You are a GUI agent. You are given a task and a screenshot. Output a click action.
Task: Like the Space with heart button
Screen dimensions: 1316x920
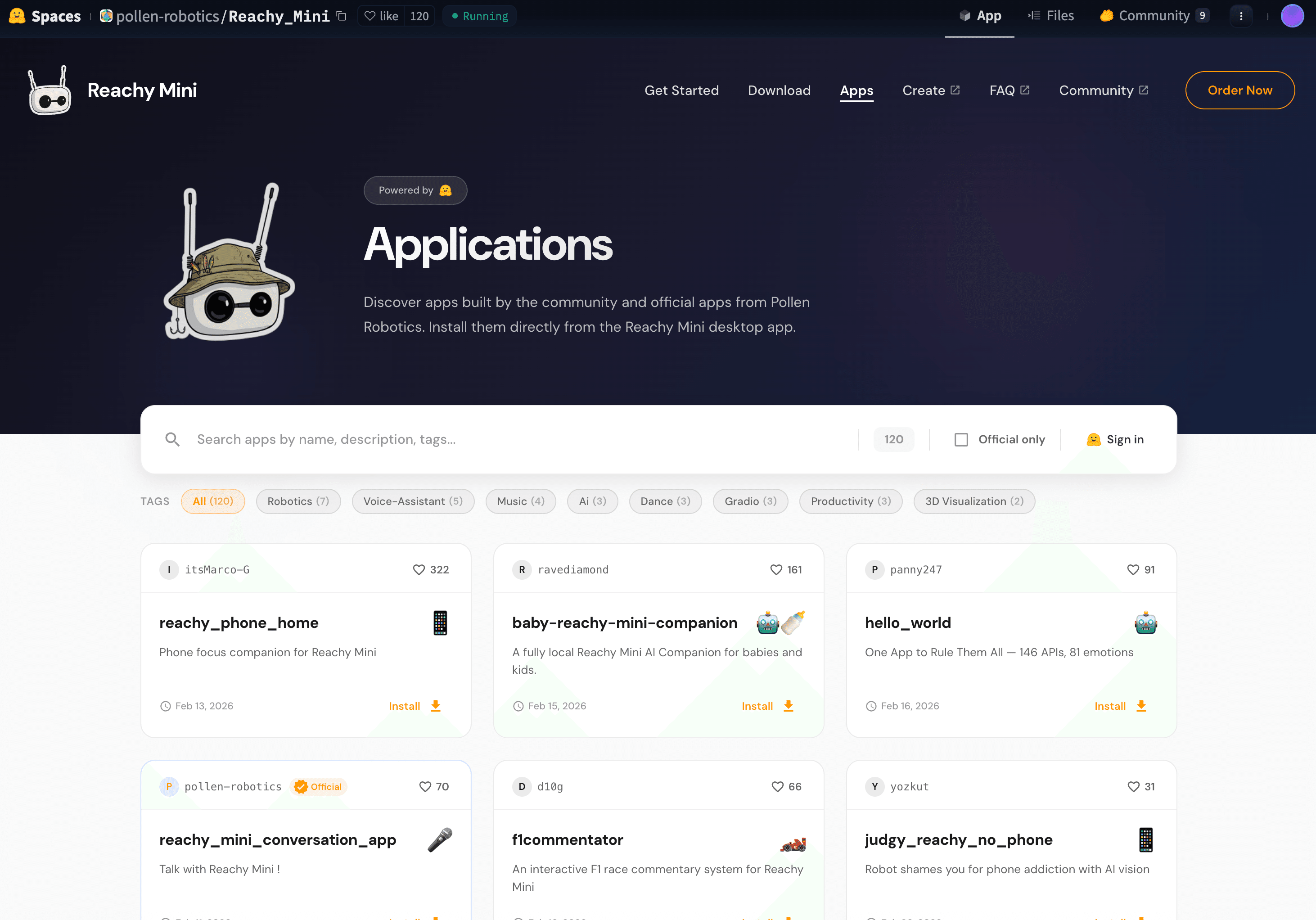coord(382,16)
